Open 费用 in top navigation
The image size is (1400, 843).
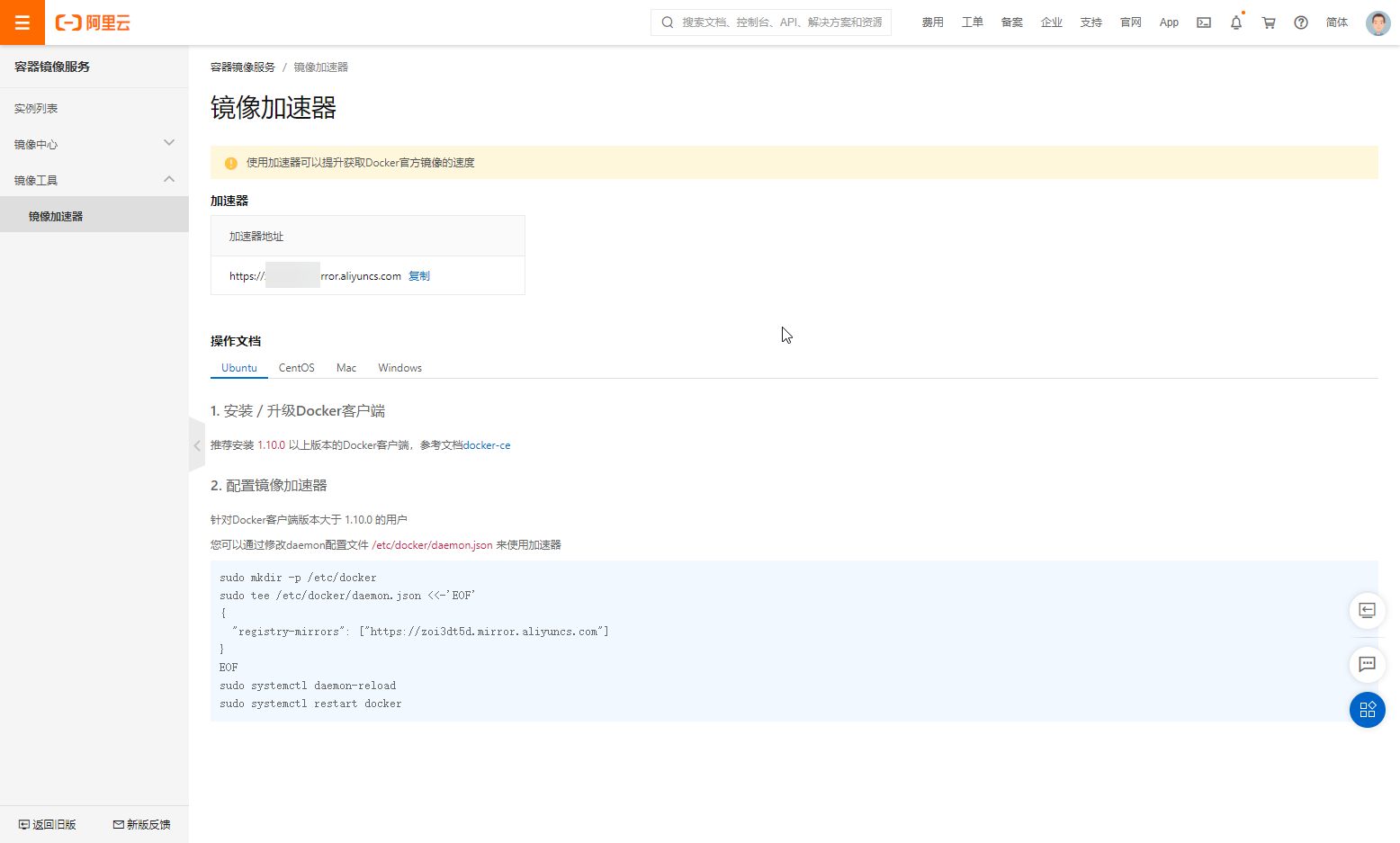pos(932,22)
